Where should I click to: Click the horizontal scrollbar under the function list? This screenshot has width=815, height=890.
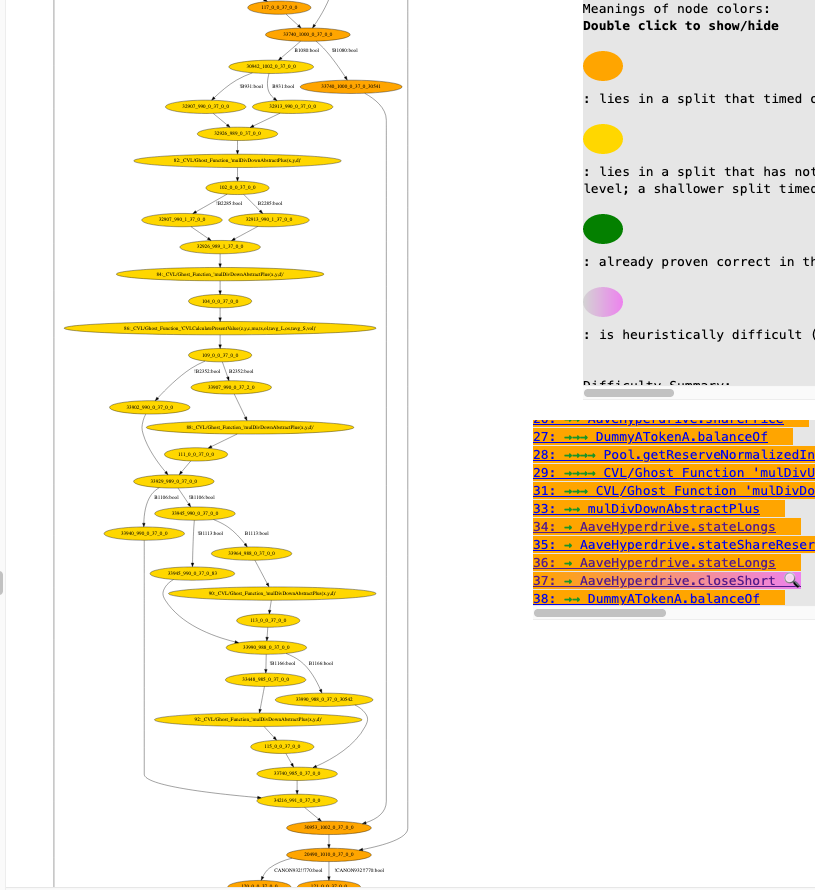tap(600, 612)
